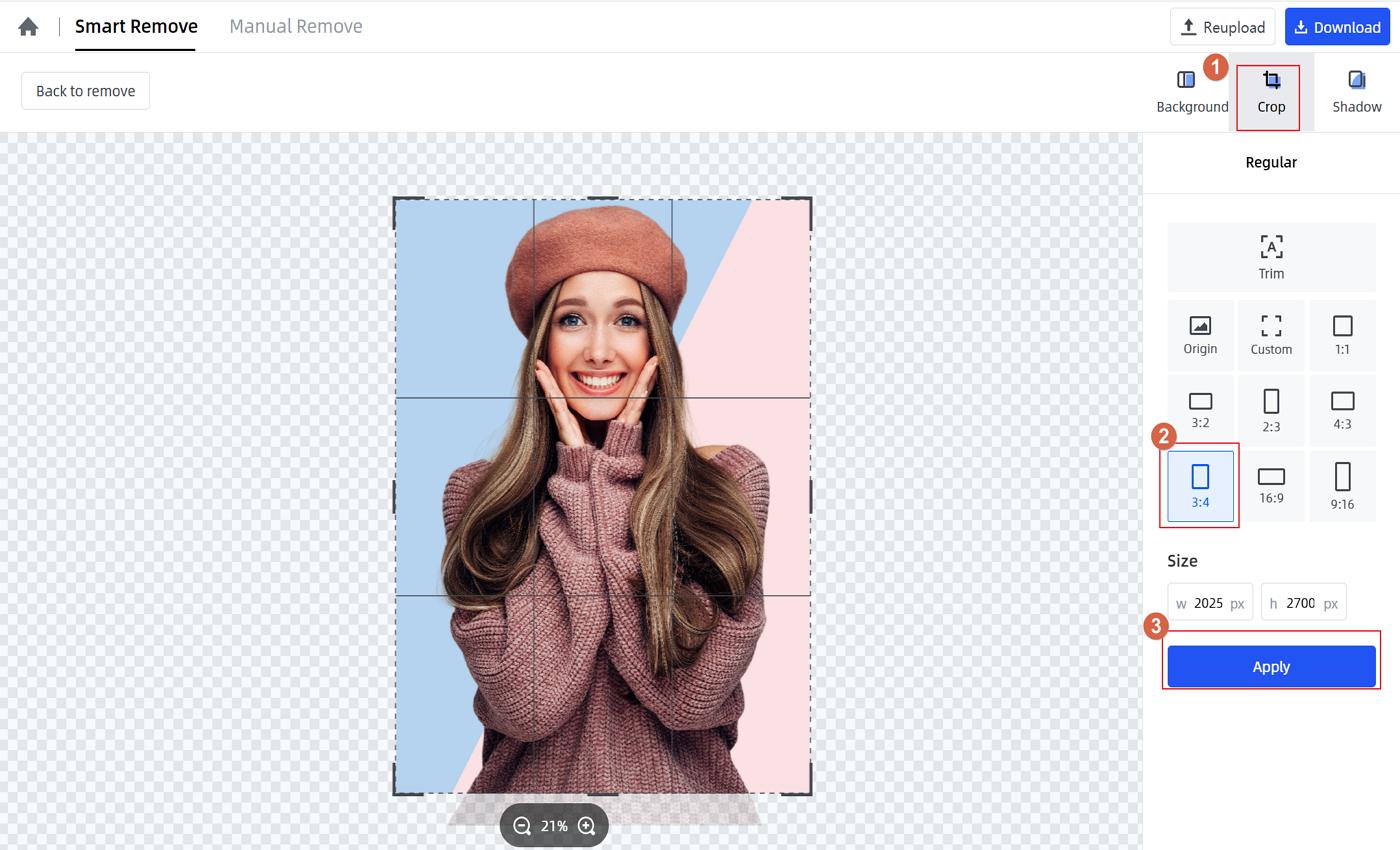The height and width of the screenshot is (850, 1400).
Task: Select the 4:3 aspect ratio
Action: tap(1342, 410)
